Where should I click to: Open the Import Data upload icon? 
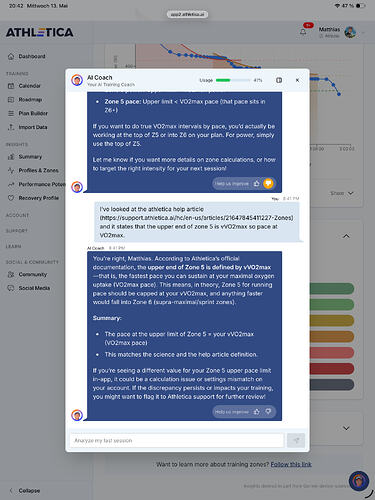coord(11,127)
